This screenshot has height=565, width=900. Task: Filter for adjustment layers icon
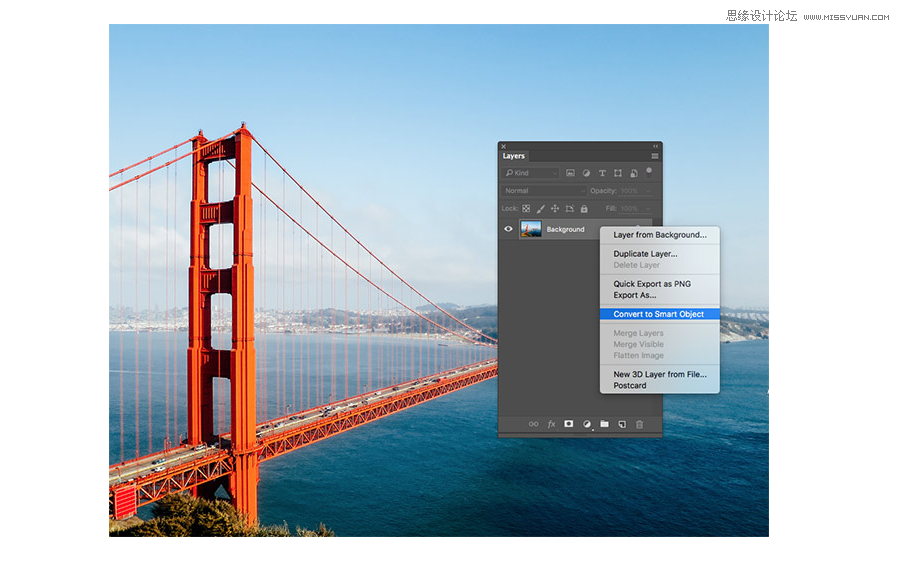tap(586, 173)
